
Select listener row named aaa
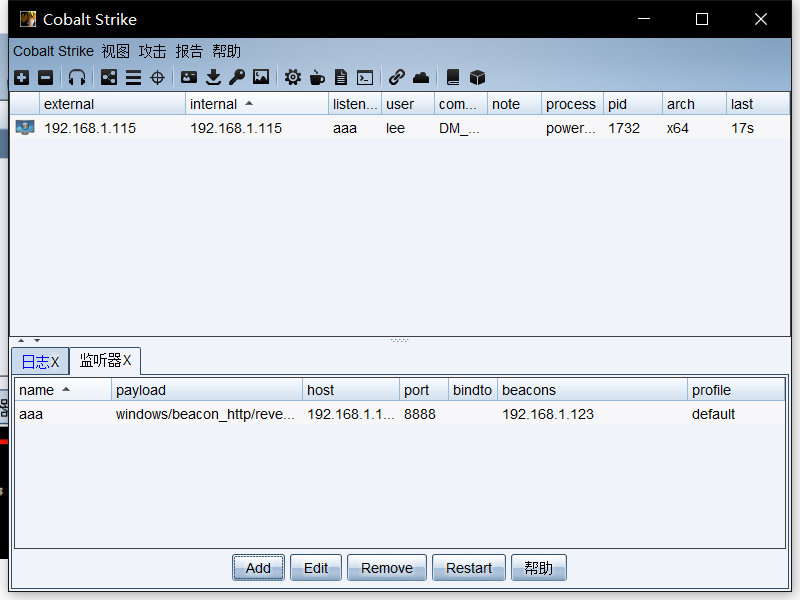click(399, 414)
